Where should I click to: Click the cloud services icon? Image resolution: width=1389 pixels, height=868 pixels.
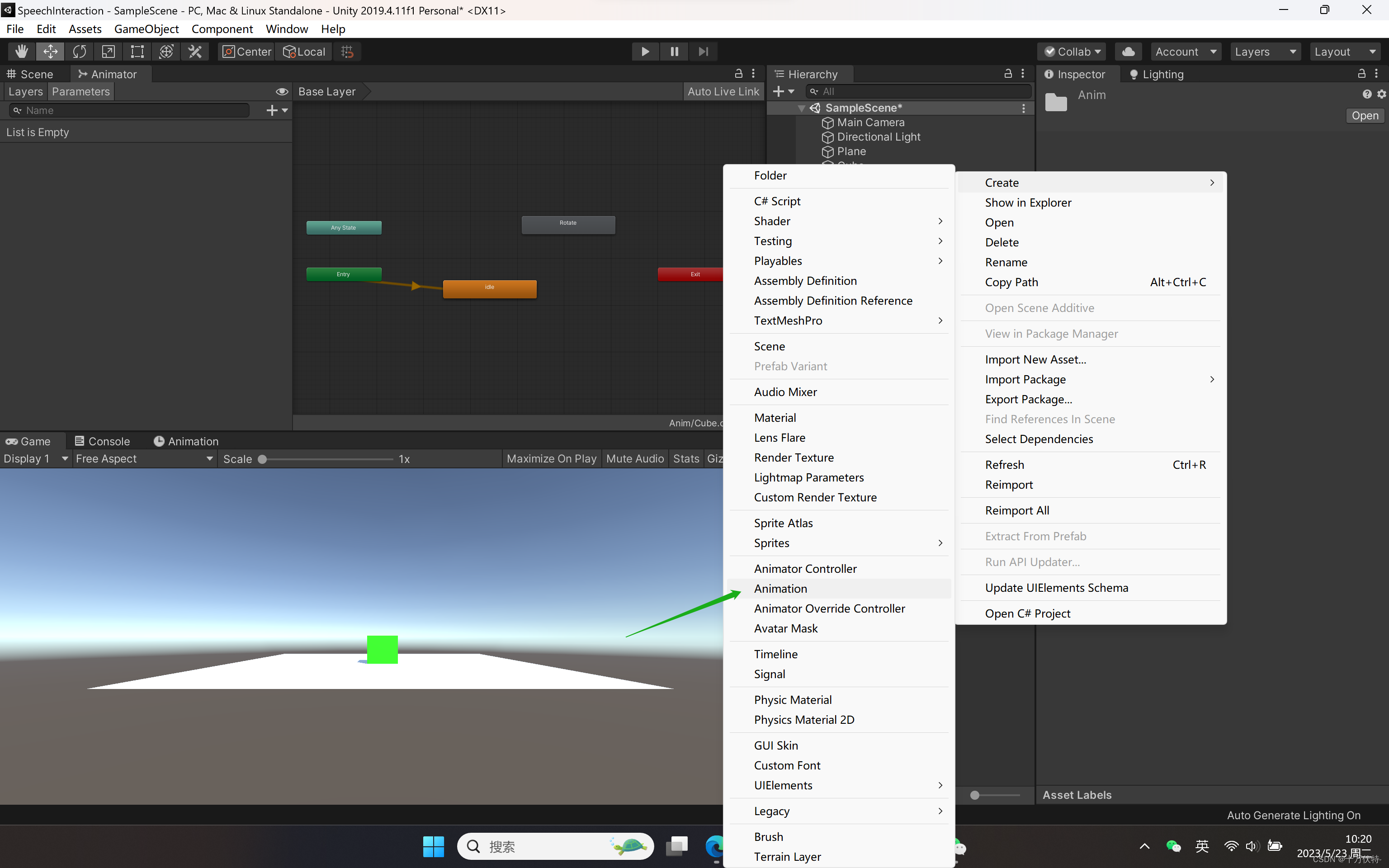point(1128,52)
